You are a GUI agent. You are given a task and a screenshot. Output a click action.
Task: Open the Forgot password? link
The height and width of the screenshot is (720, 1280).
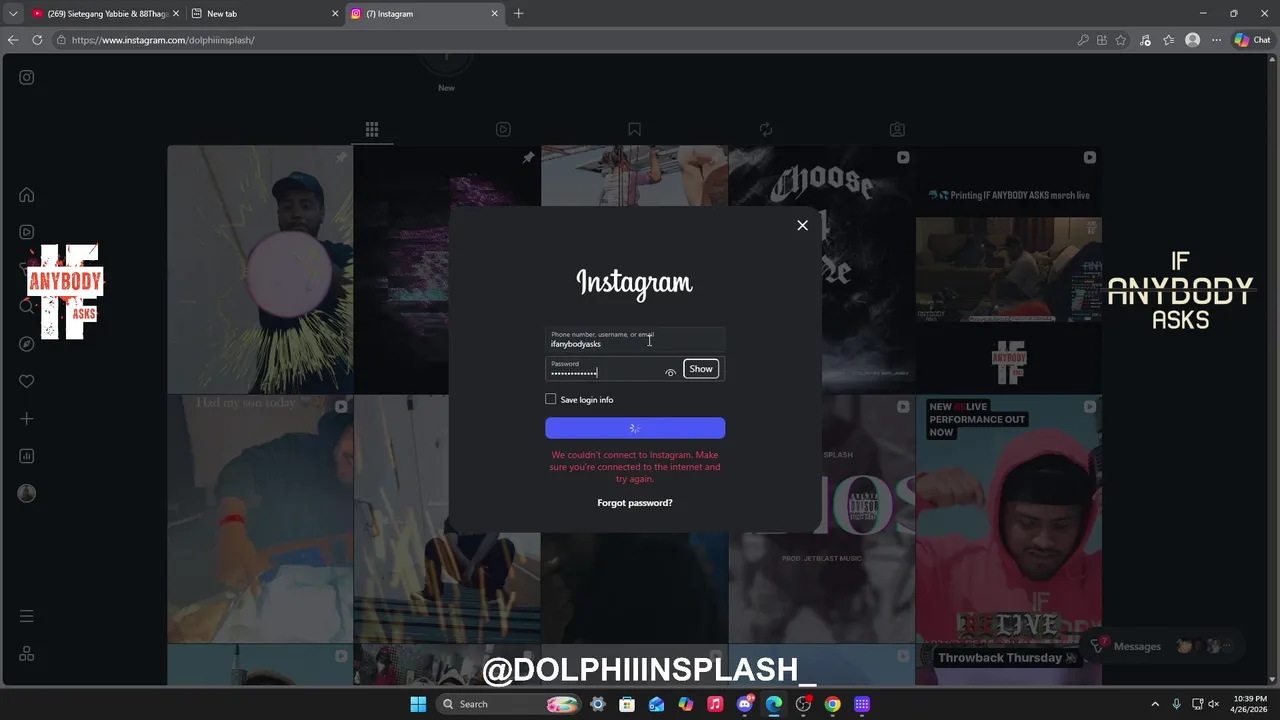pos(635,503)
